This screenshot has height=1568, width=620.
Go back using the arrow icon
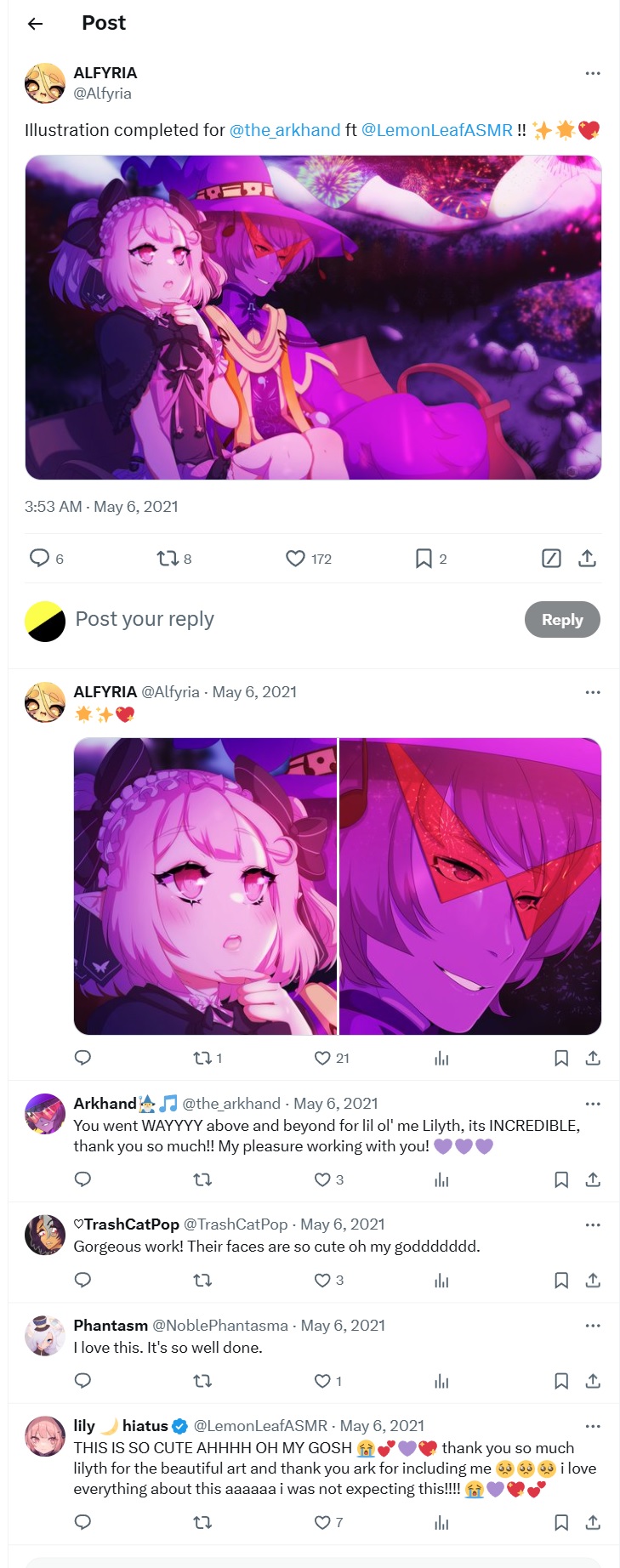coord(35,24)
